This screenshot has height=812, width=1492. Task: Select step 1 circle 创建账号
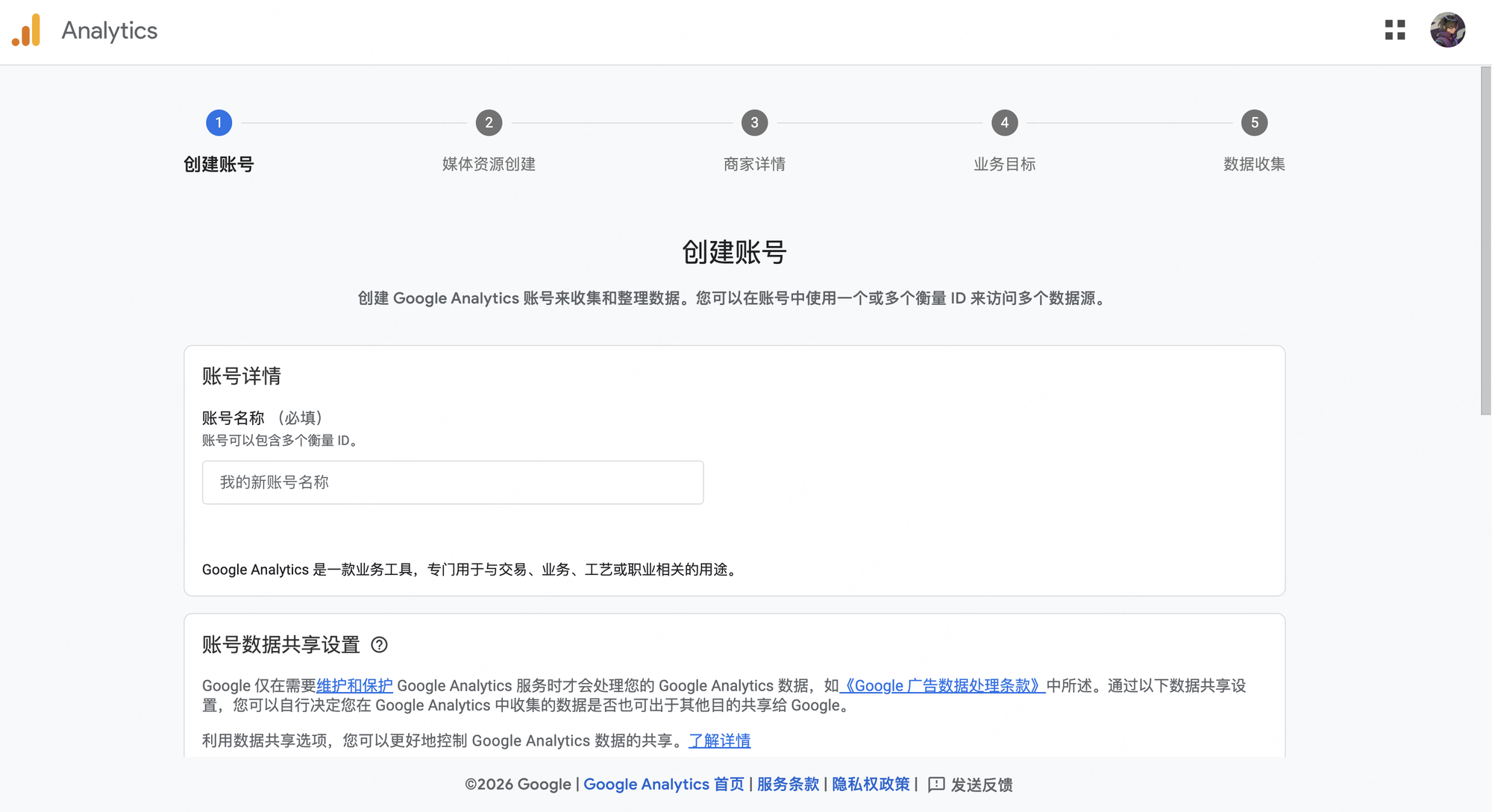click(219, 123)
